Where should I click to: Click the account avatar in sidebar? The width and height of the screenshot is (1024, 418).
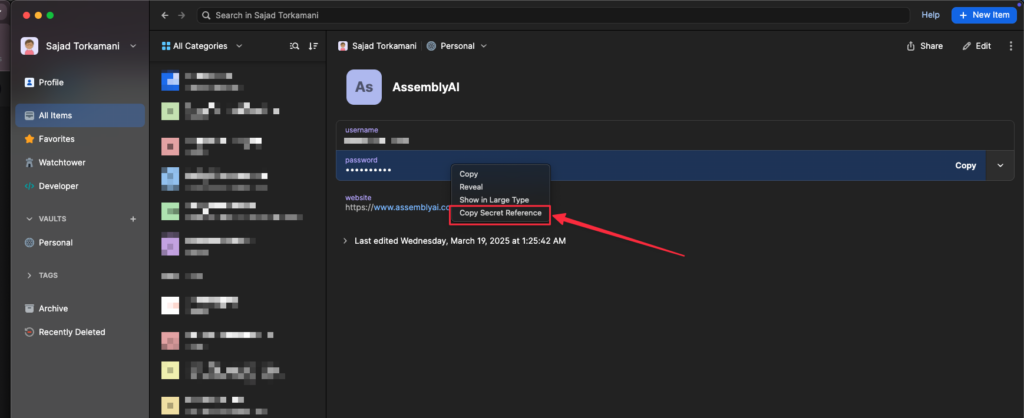29,46
